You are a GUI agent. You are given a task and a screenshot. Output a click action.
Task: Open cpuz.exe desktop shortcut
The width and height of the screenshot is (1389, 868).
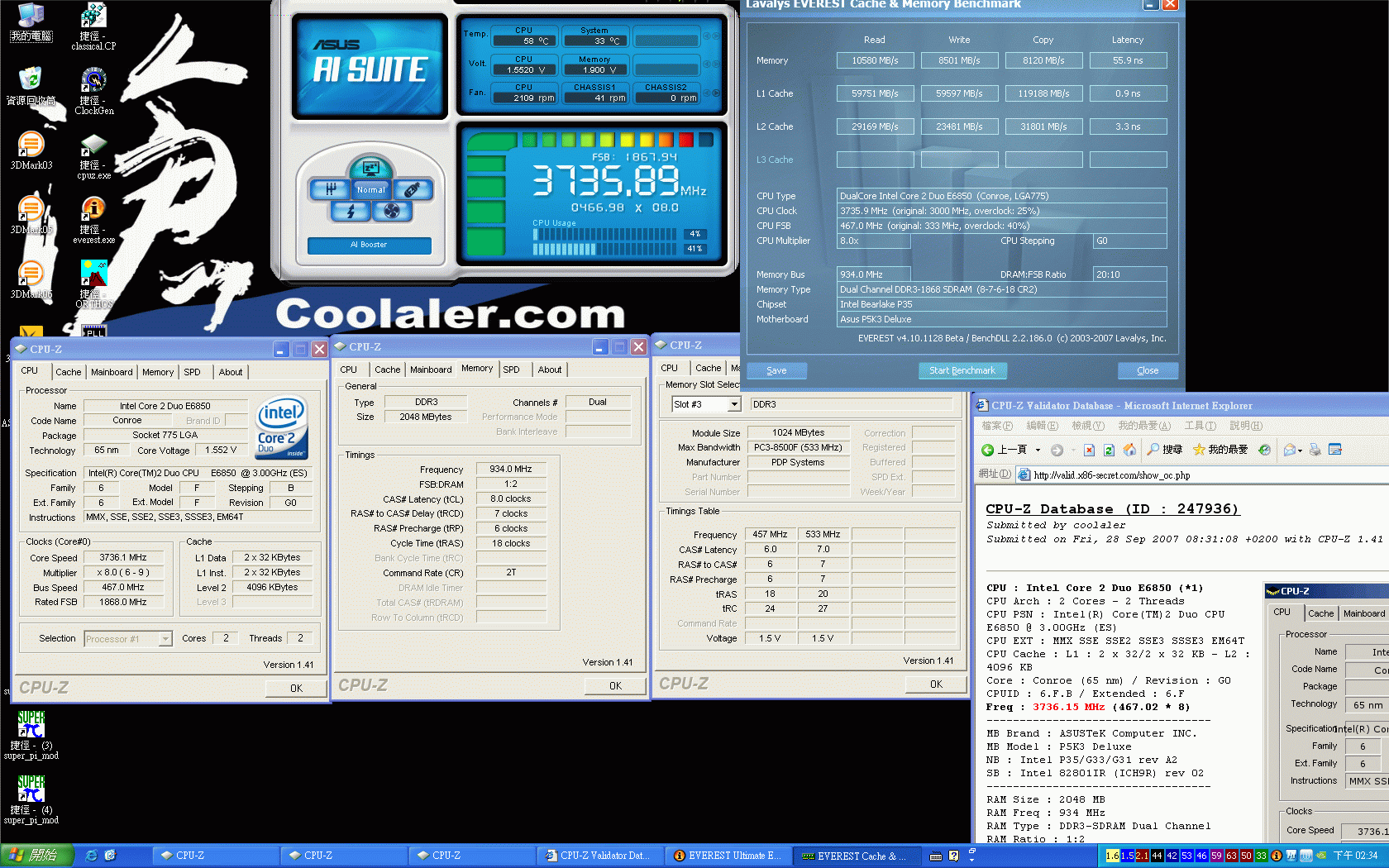(x=94, y=157)
